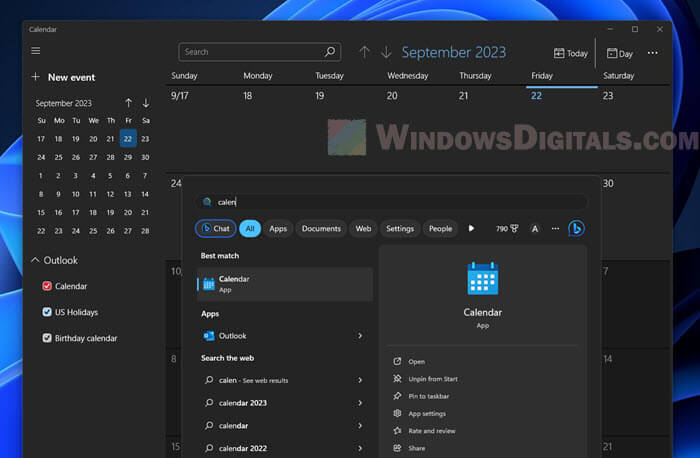Select the All filter tab

tap(250, 229)
